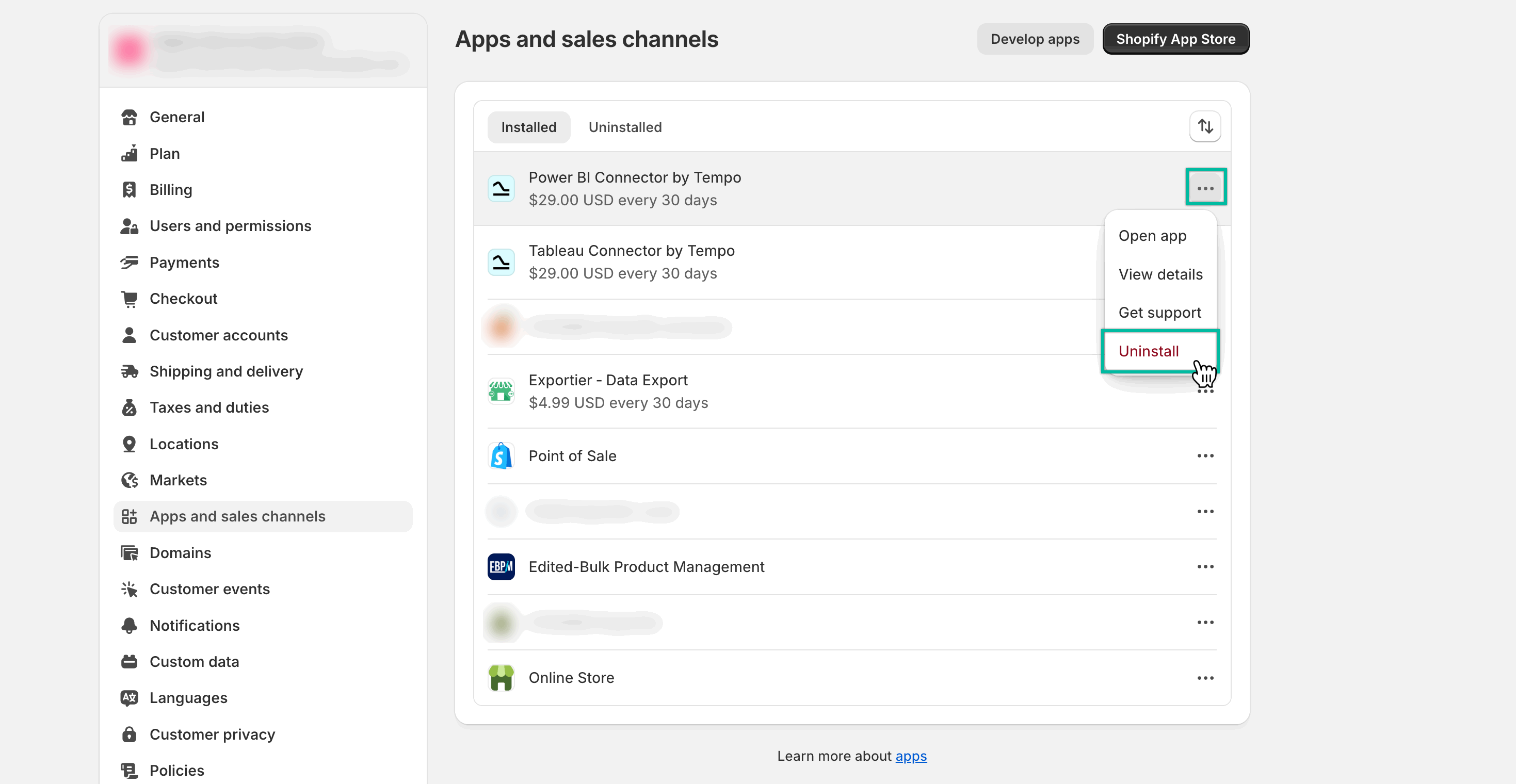Click Uninstall in the context menu

coord(1148,351)
